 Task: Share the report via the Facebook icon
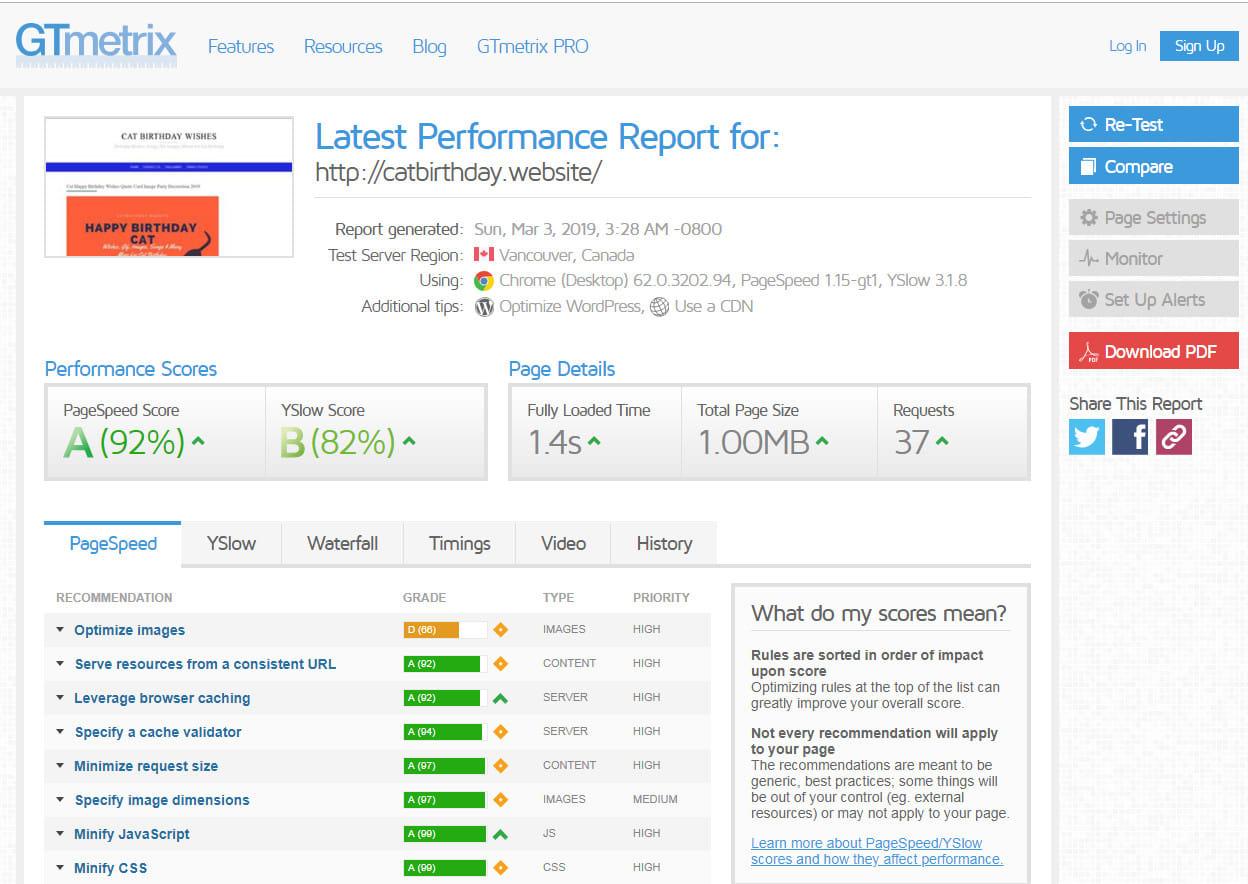(1130, 437)
